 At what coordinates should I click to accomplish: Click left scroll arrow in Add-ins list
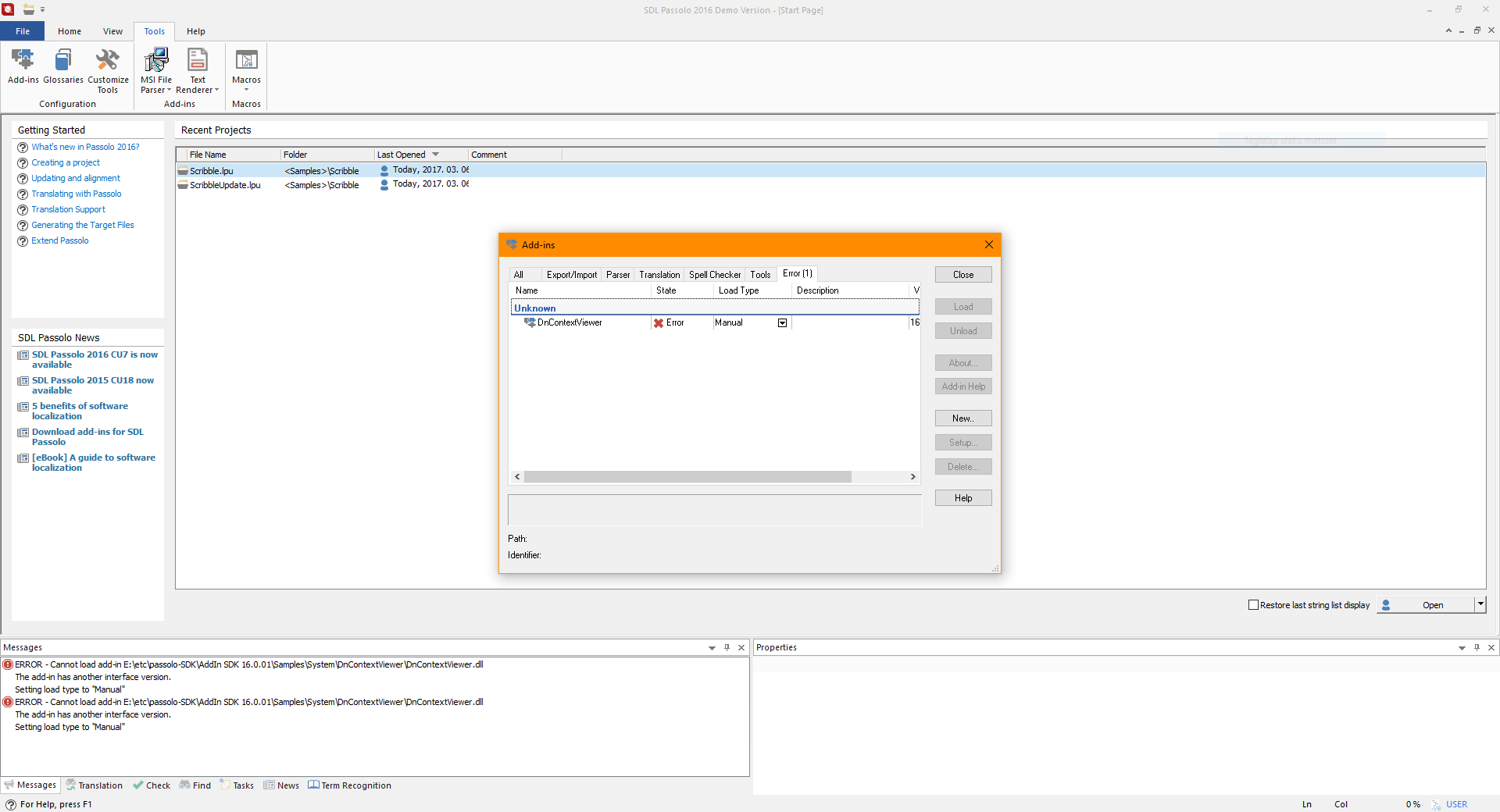coord(517,477)
